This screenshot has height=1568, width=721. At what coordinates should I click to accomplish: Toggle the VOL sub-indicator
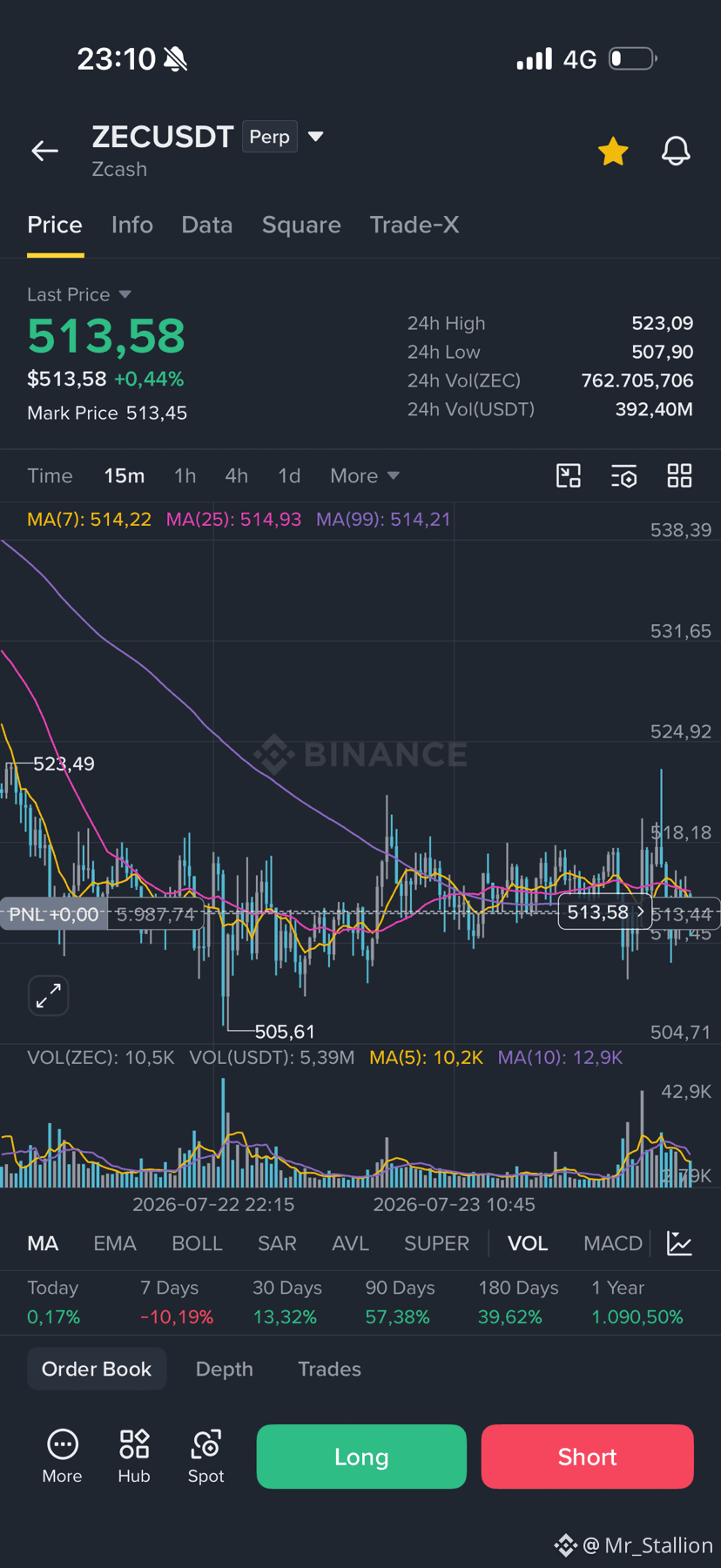(x=528, y=1243)
